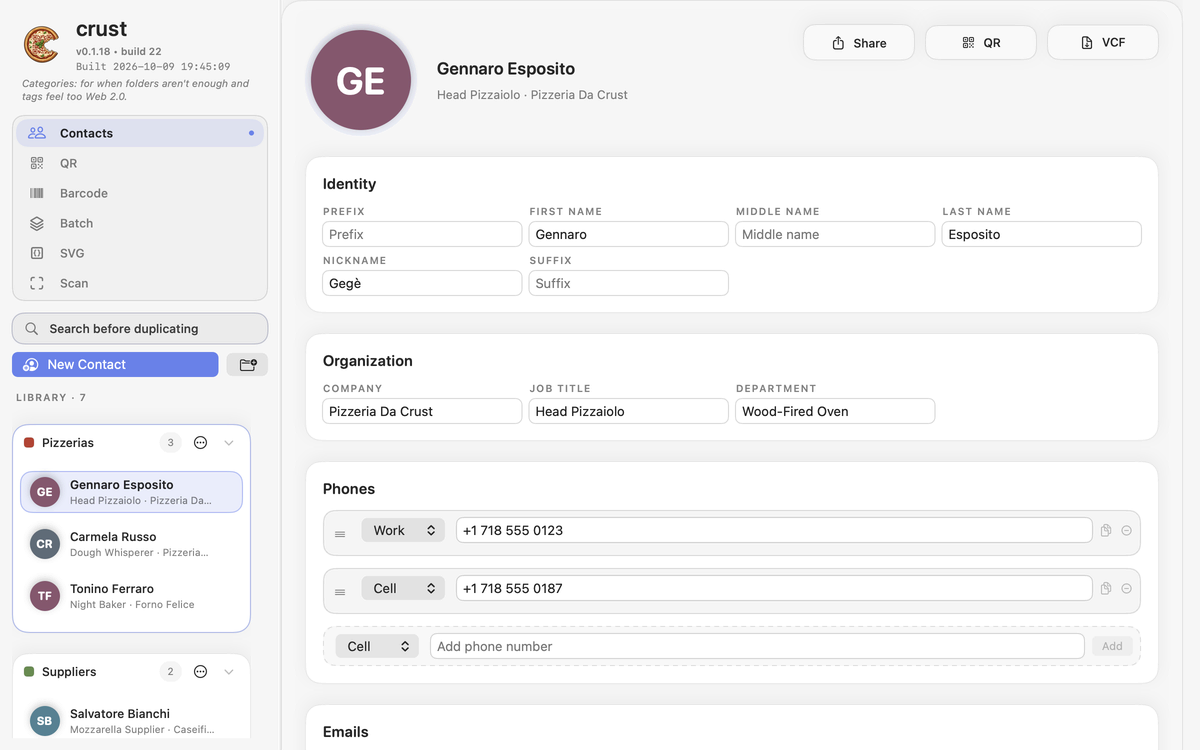Open the more options menu for Suppliers
Screen dimensions: 1200x750
[x=200, y=672]
